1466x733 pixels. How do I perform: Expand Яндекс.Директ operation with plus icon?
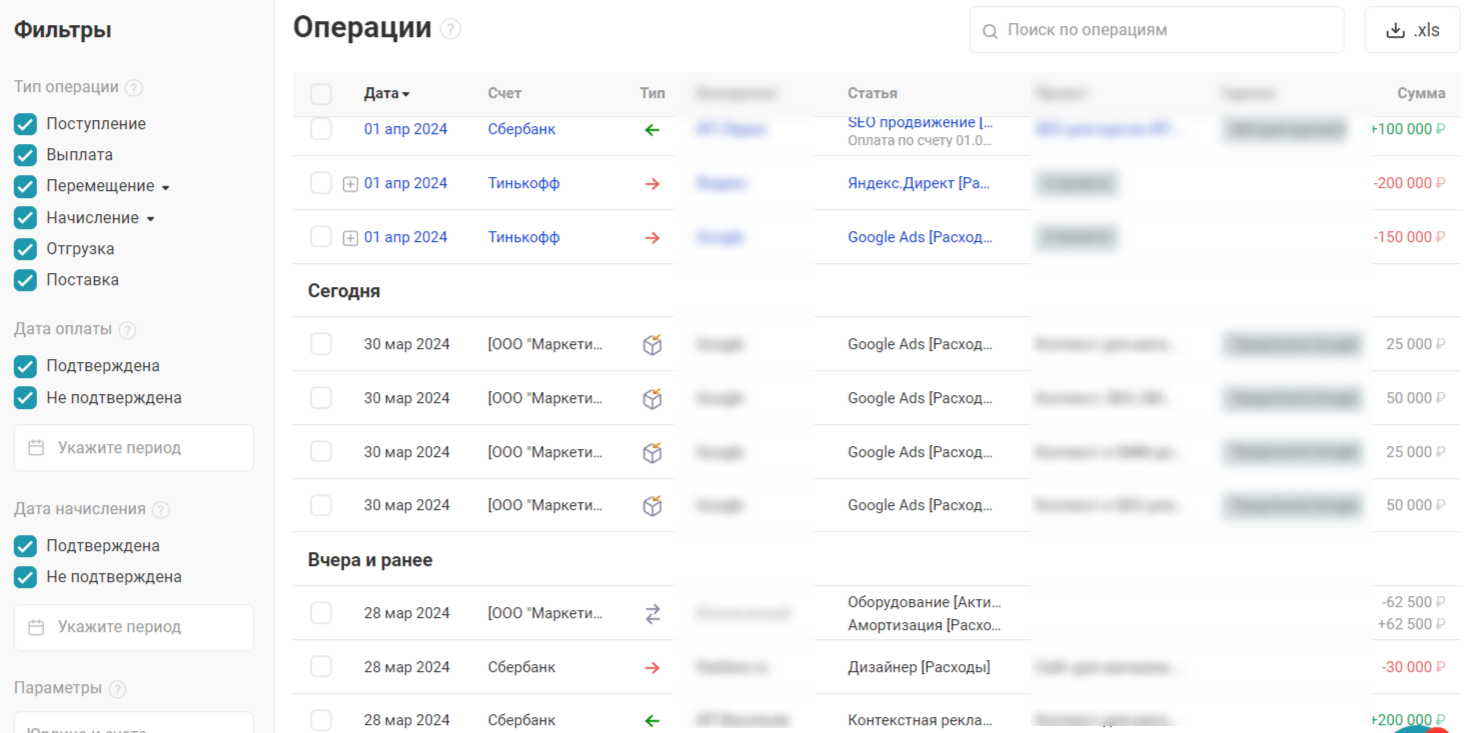point(350,184)
